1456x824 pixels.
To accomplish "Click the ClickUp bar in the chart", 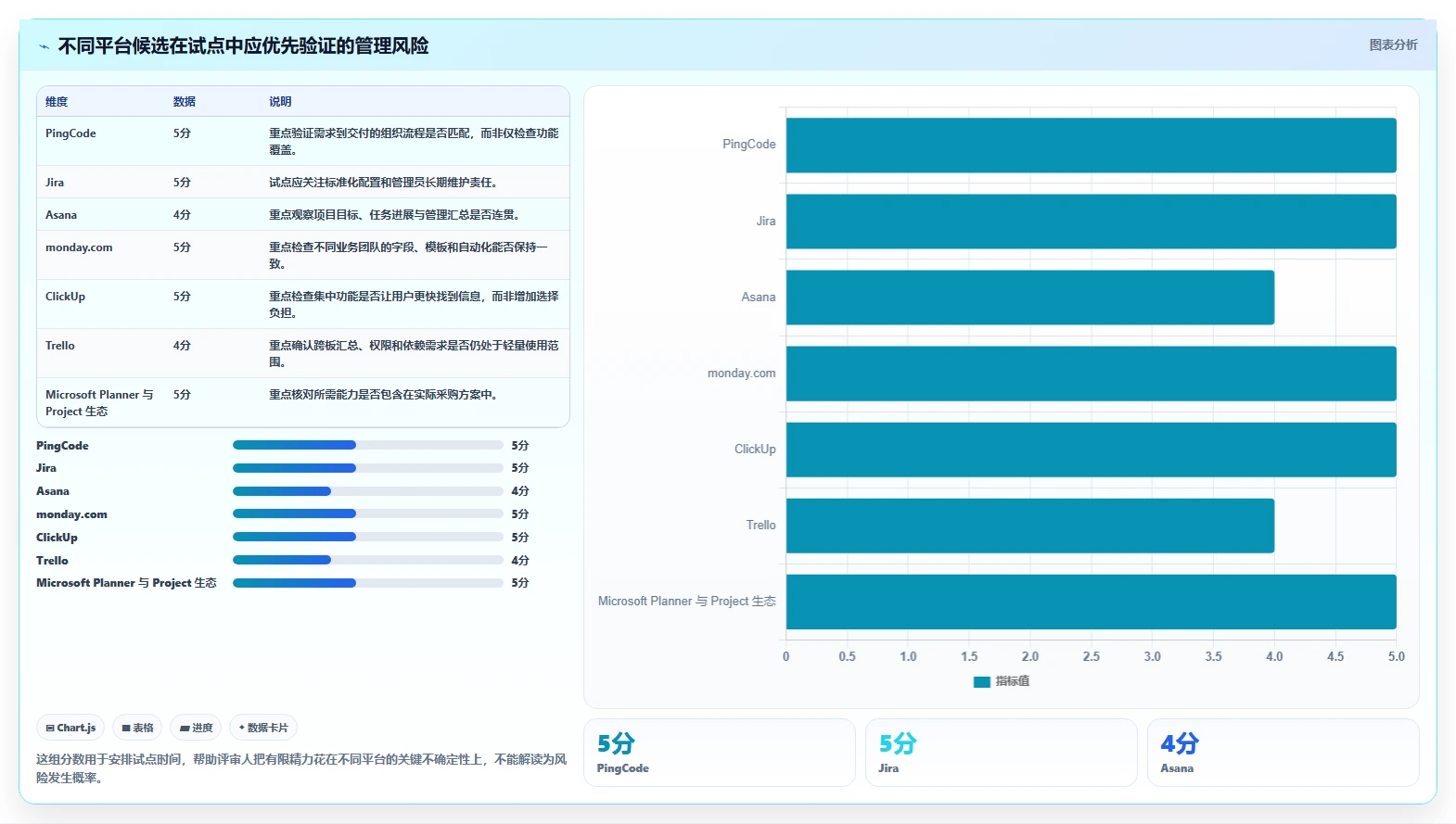I will (1091, 450).
